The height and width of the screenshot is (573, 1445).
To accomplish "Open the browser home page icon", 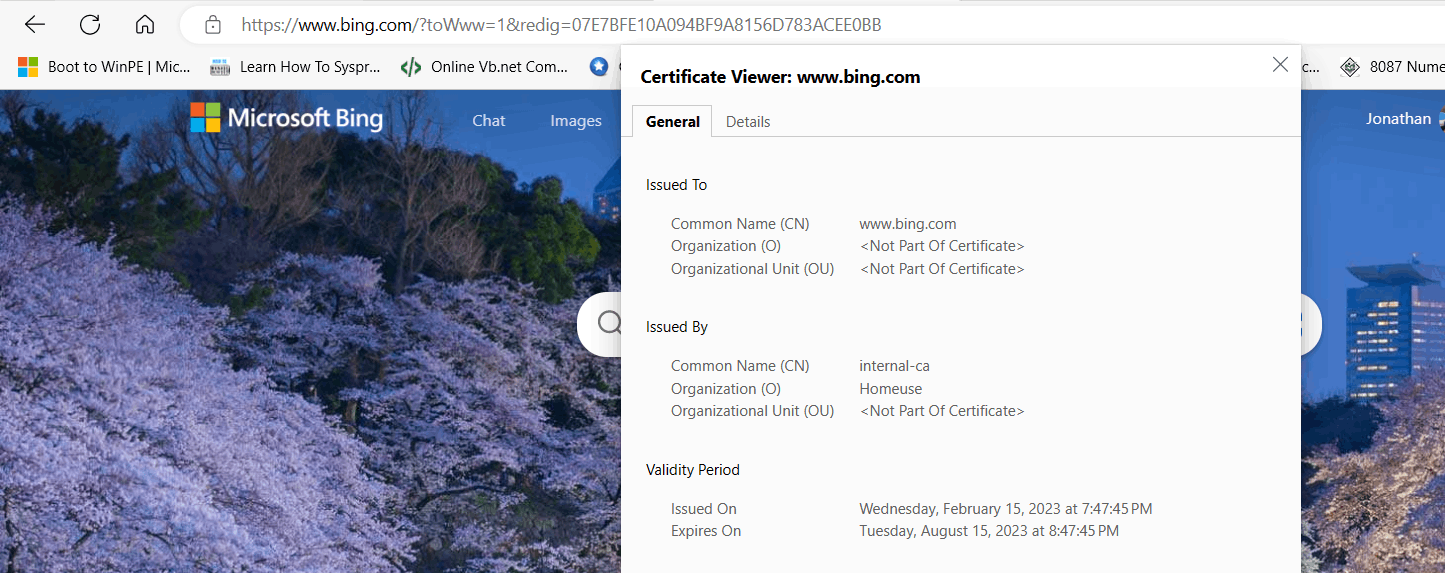I will pos(145,25).
